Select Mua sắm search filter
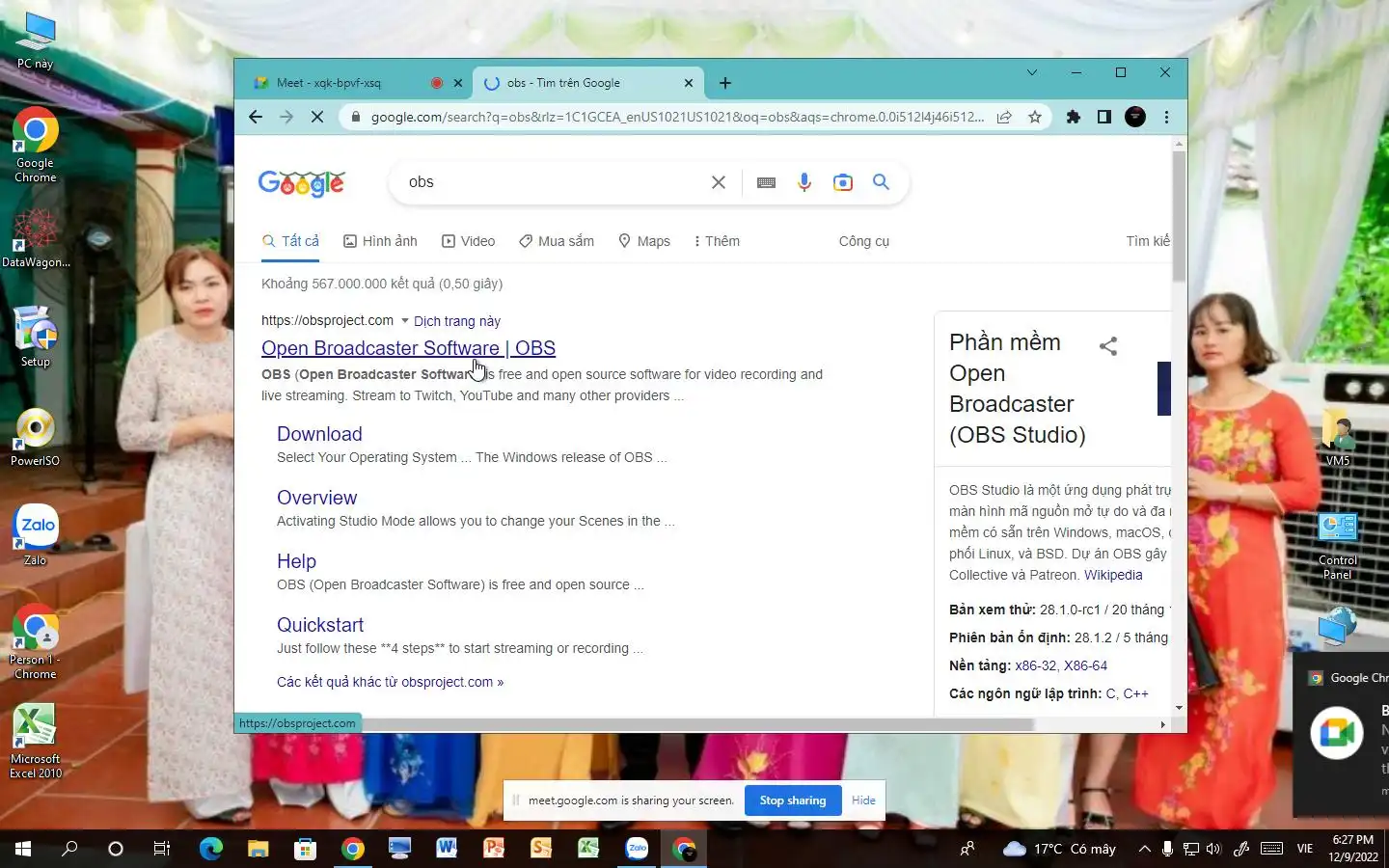 tap(556, 241)
